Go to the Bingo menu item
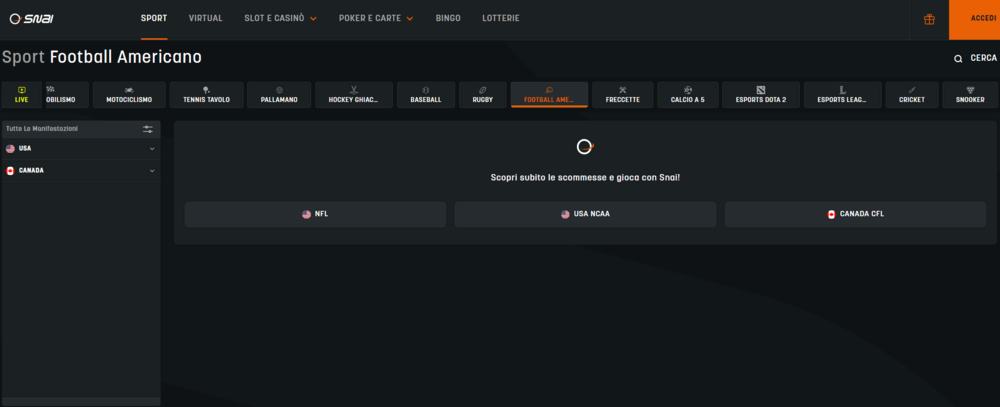This screenshot has height=407, width=1000. pos(448,18)
